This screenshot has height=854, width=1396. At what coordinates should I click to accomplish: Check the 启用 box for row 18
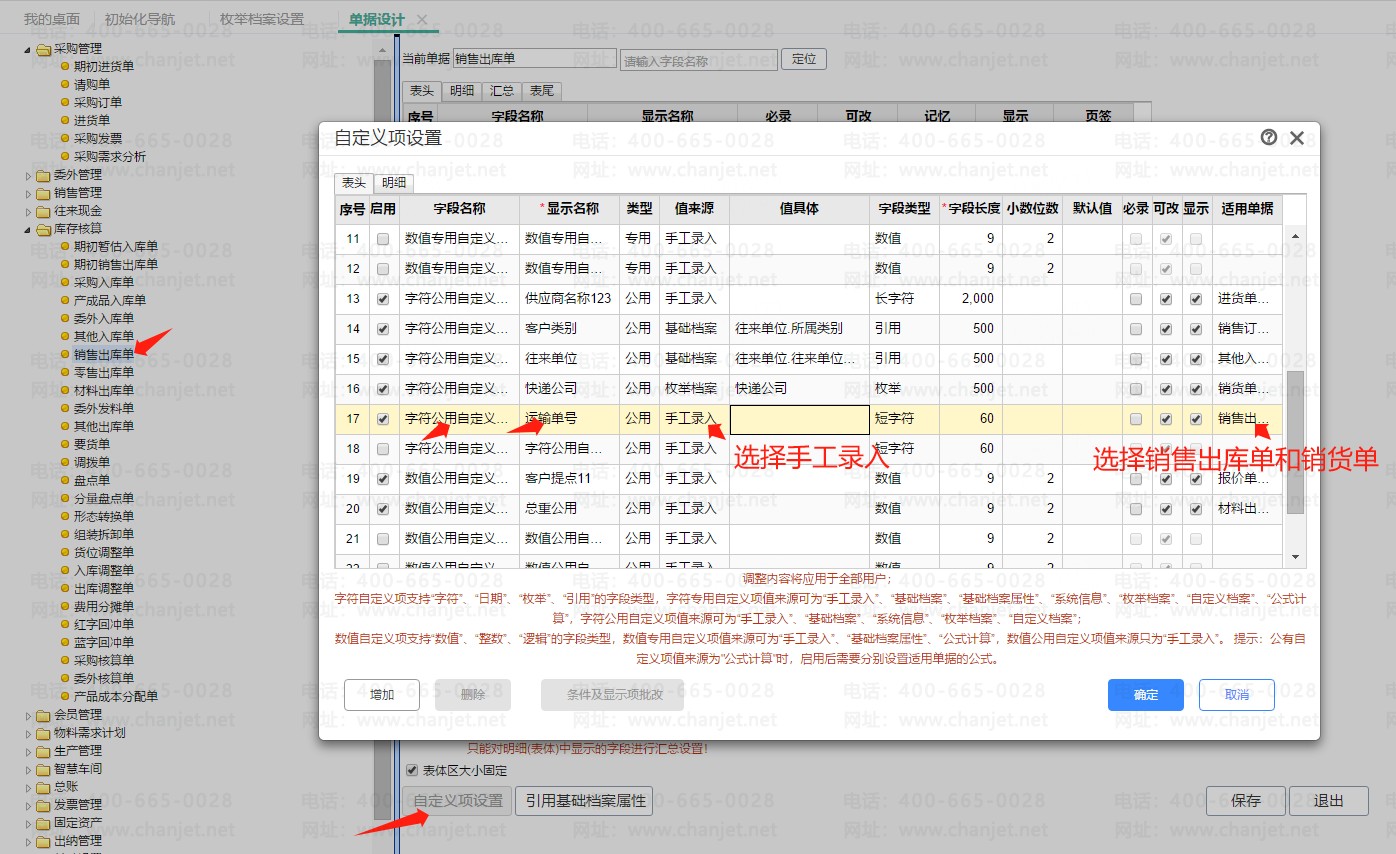[382, 449]
